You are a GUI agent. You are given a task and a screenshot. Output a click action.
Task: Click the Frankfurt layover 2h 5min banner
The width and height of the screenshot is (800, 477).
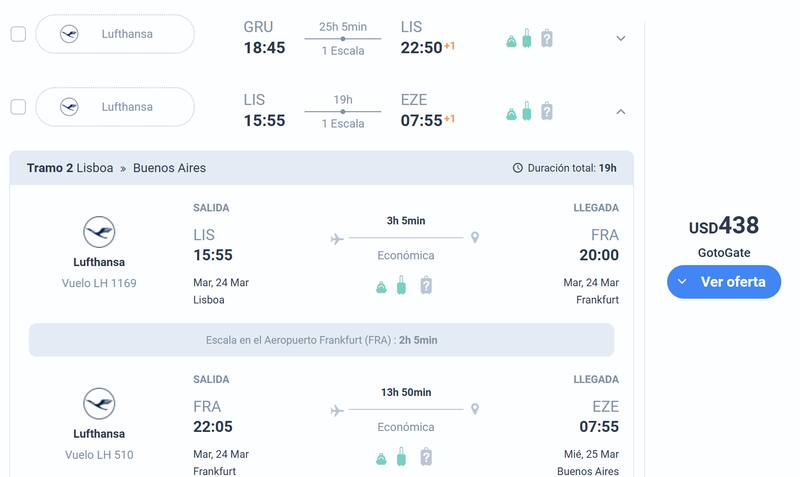click(x=321, y=340)
